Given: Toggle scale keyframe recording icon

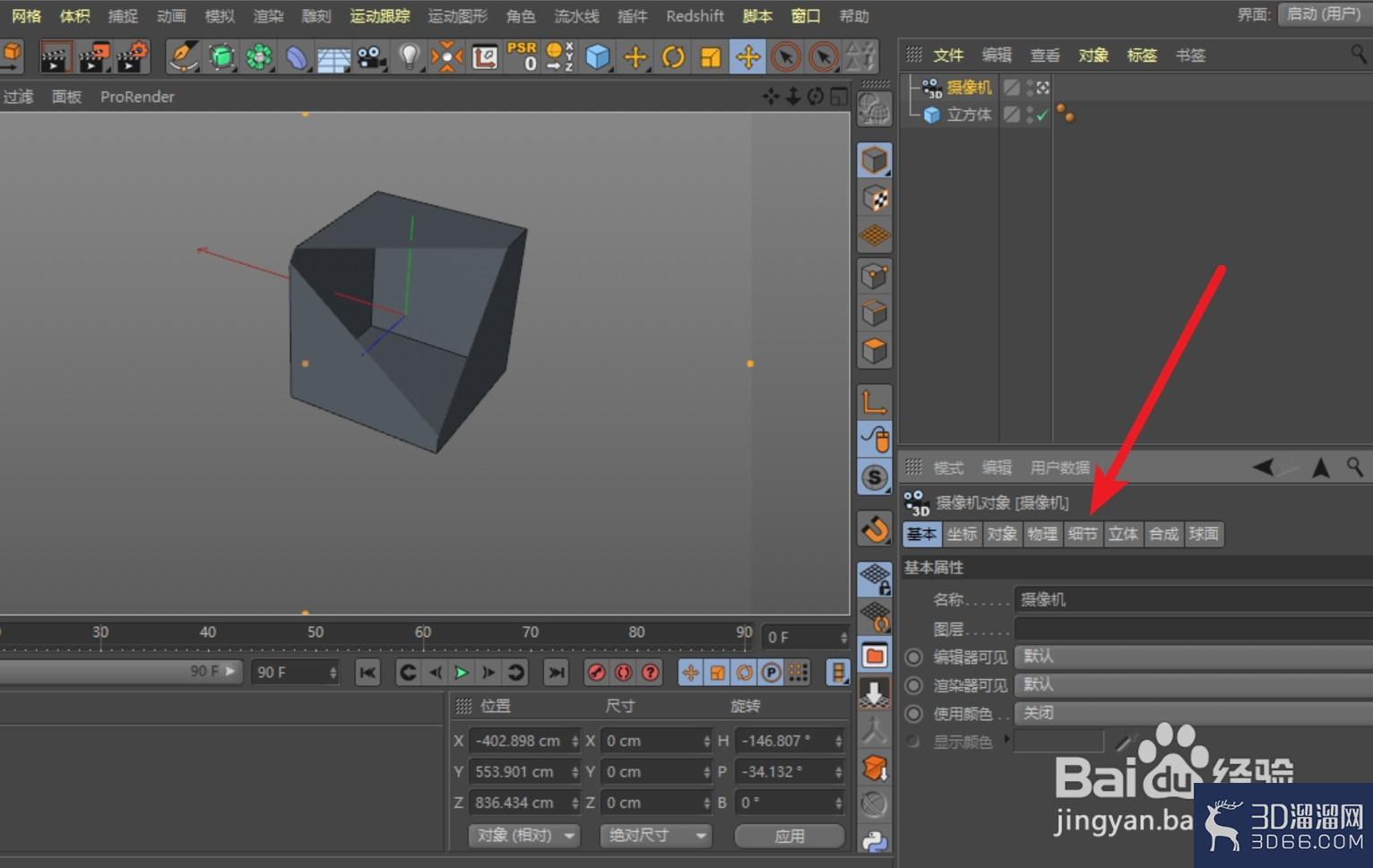Looking at the screenshot, I should click(x=717, y=672).
